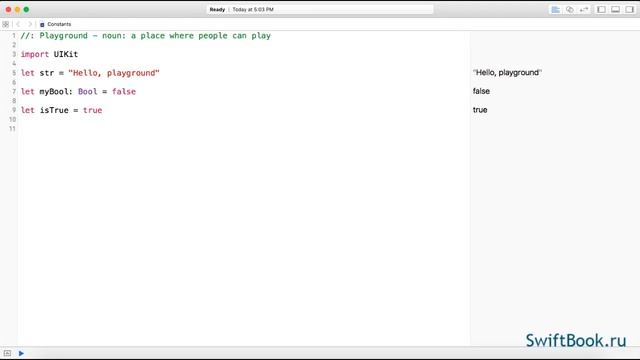Screen dimensions: 640x360
Task: Select the standard editor button
Action: pos(556,9)
